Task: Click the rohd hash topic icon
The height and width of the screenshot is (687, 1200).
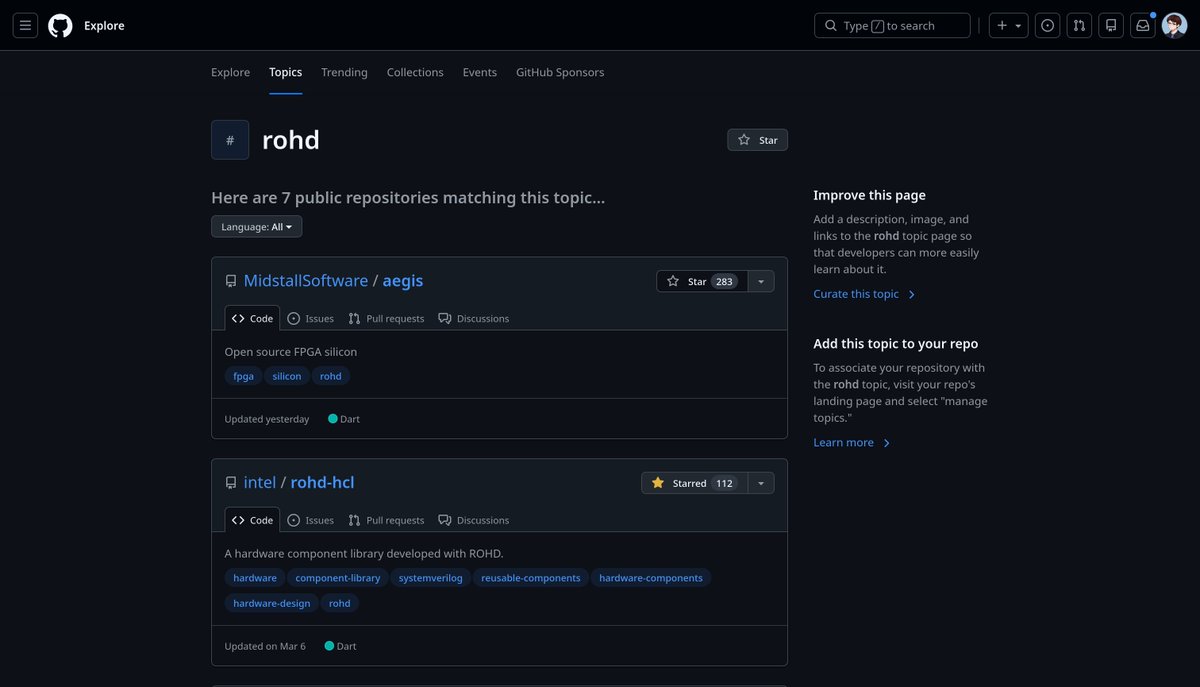Action: 230,140
